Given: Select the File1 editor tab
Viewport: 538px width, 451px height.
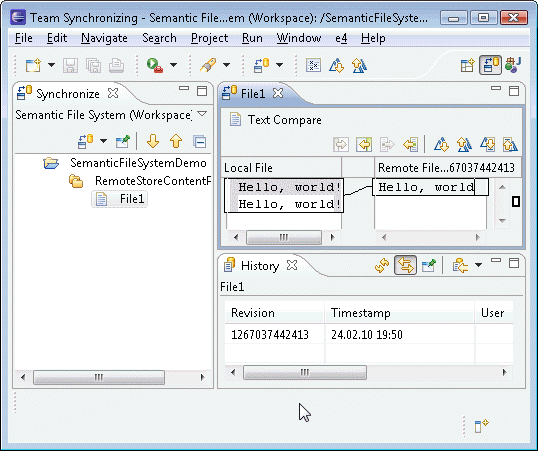Looking at the screenshot, I should [253, 93].
